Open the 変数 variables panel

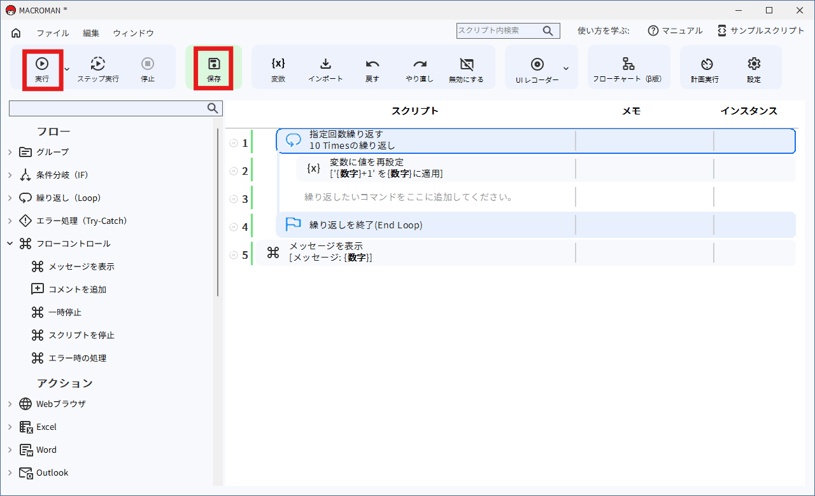(x=278, y=70)
